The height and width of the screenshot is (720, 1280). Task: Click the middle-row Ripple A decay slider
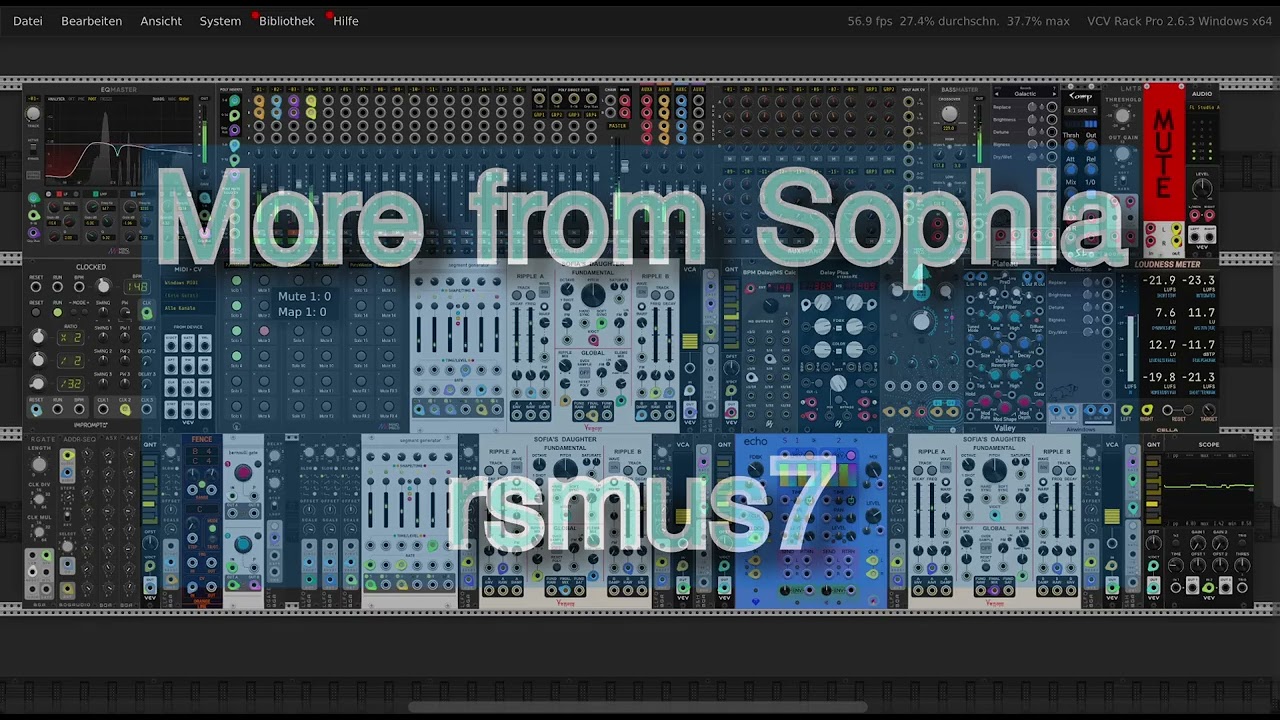[x=516, y=334]
